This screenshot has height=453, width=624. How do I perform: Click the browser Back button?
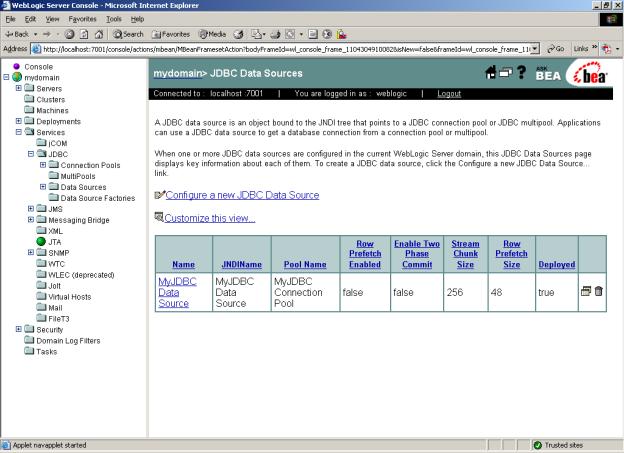click(x=17, y=34)
